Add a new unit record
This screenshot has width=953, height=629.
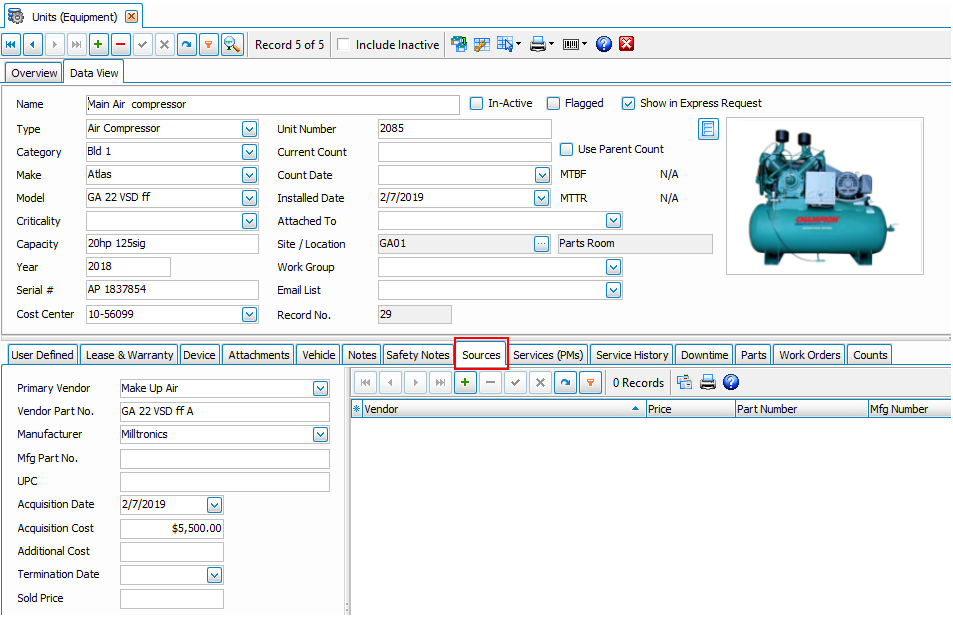coord(98,44)
